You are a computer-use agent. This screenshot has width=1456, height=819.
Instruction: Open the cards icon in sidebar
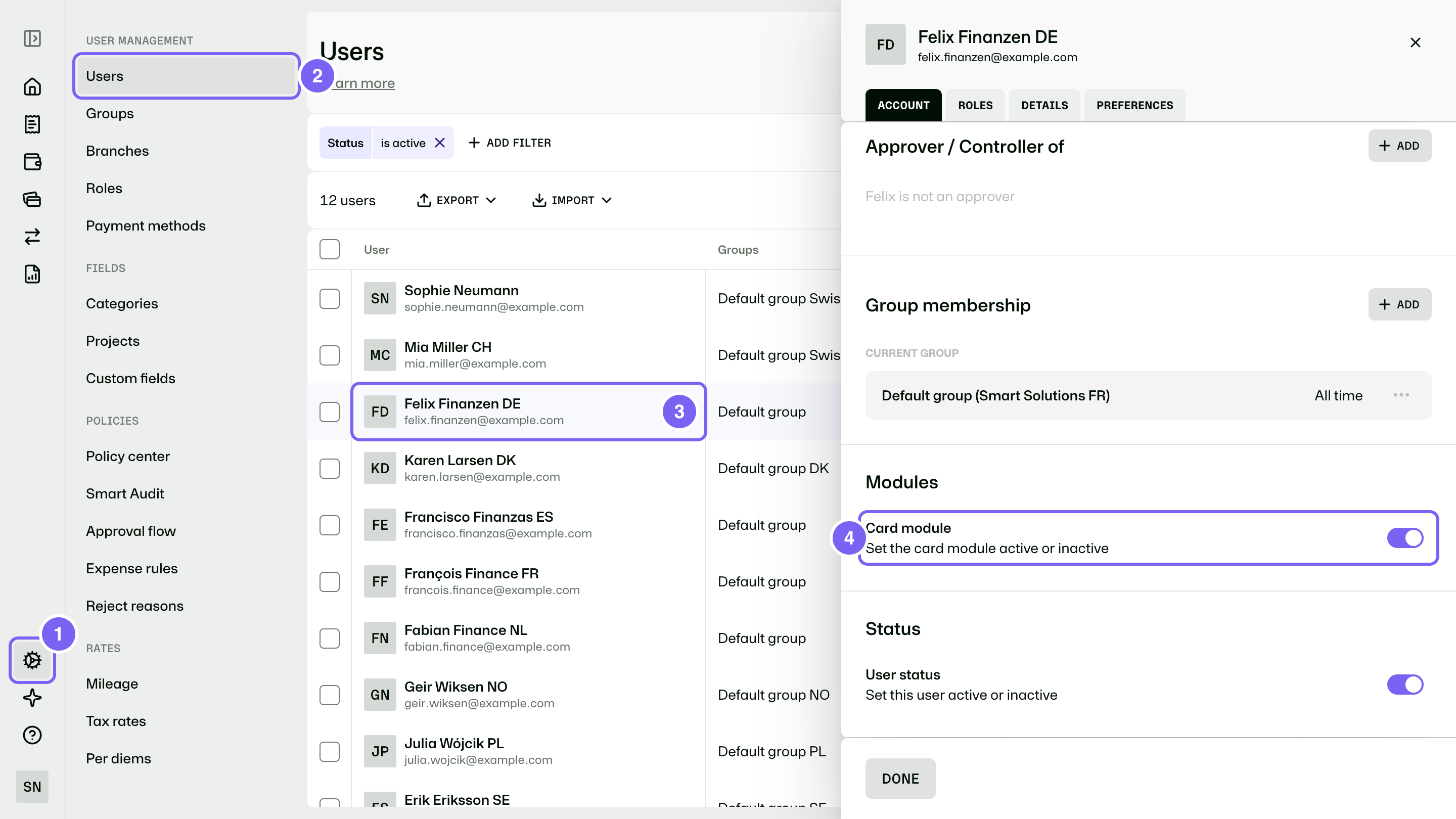(x=32, y=199)
